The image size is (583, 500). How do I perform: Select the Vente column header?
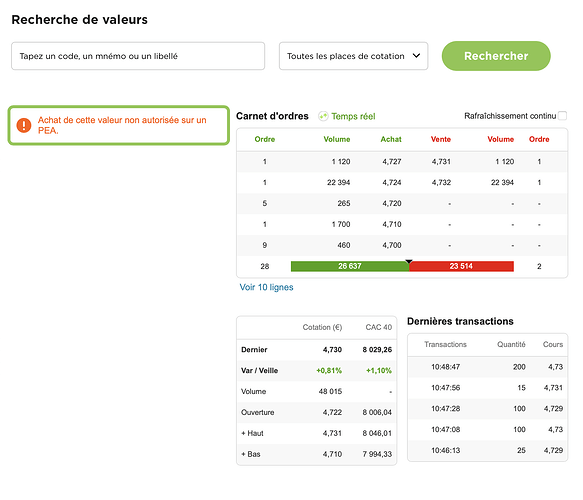click(x=441, y=139)
